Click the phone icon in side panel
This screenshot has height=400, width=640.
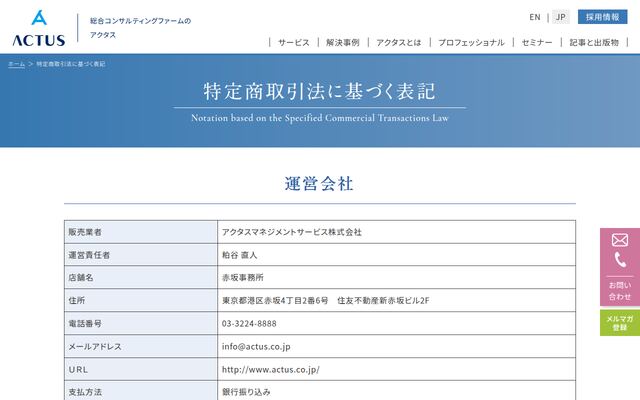(620, 260)
